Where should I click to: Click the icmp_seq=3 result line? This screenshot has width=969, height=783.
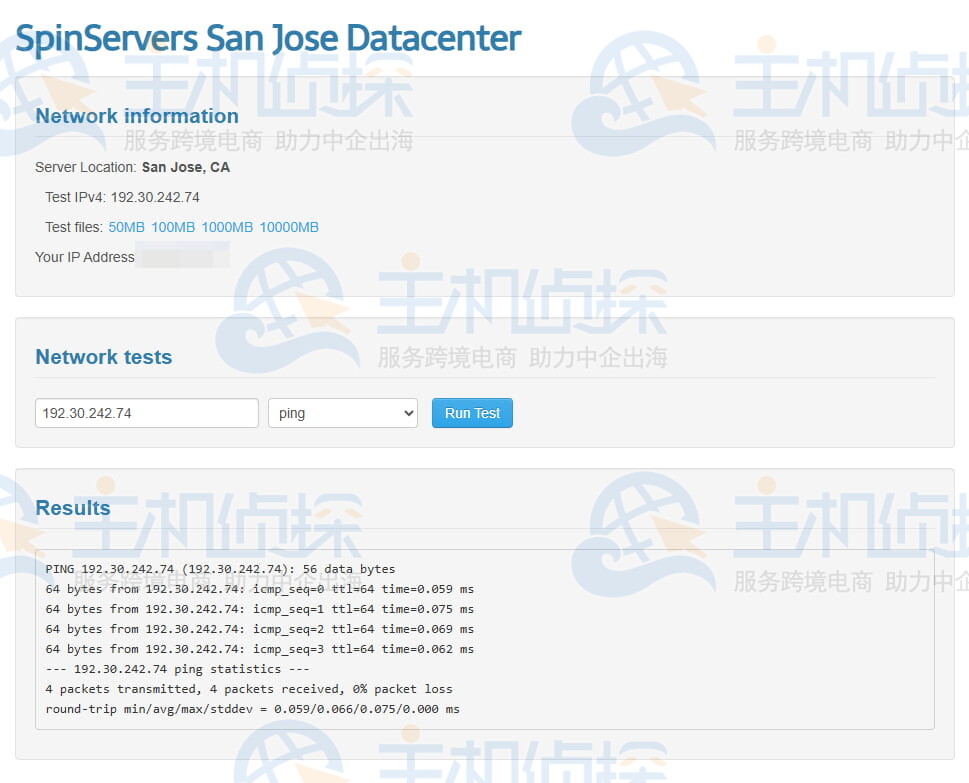[x=260, y=649]
